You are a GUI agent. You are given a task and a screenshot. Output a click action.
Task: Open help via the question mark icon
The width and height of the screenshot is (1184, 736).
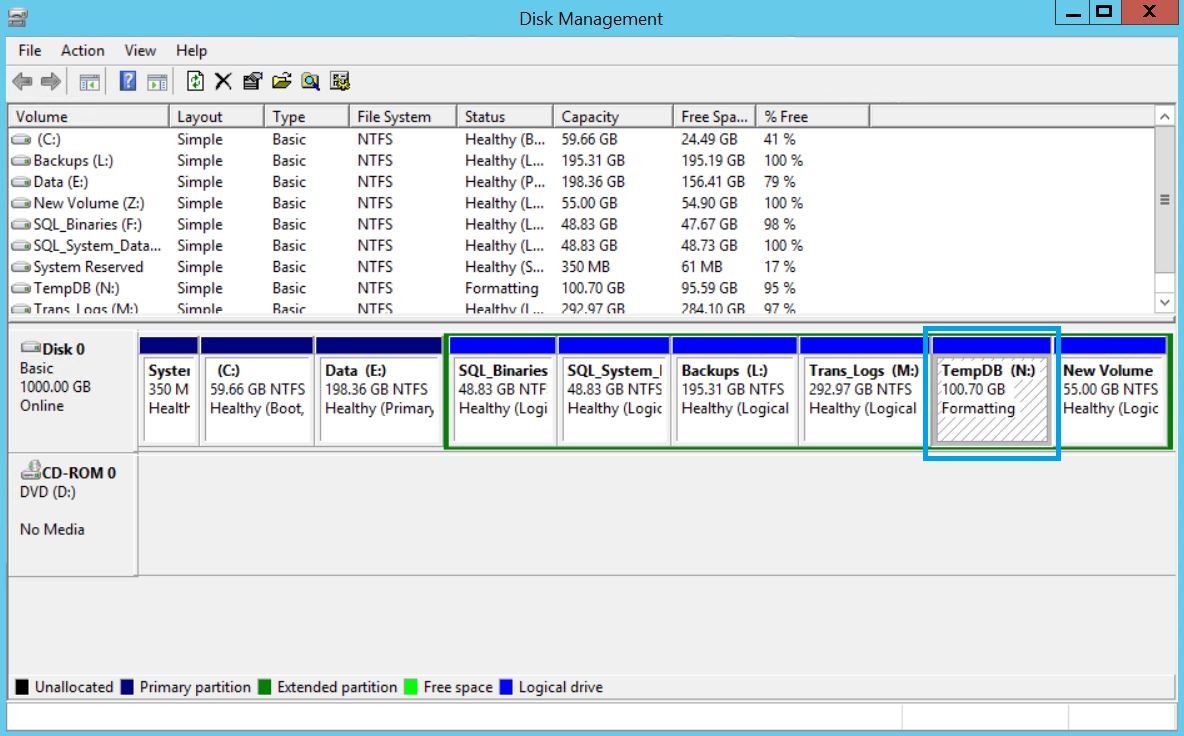point(128,81)
